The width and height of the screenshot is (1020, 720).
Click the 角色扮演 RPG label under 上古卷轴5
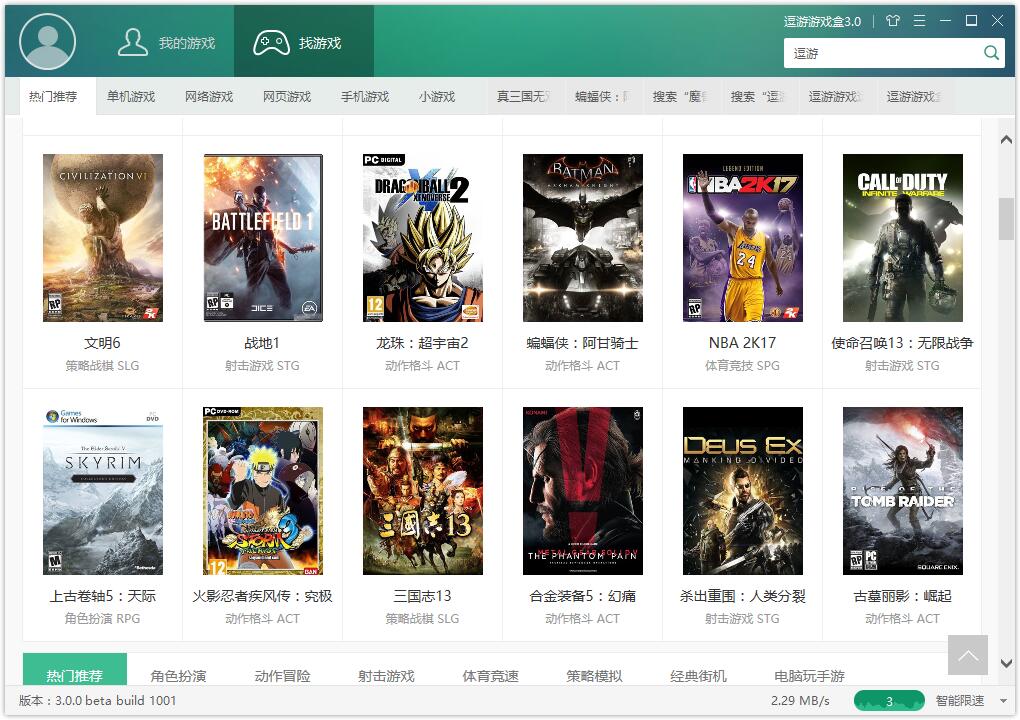coord(102,619)
